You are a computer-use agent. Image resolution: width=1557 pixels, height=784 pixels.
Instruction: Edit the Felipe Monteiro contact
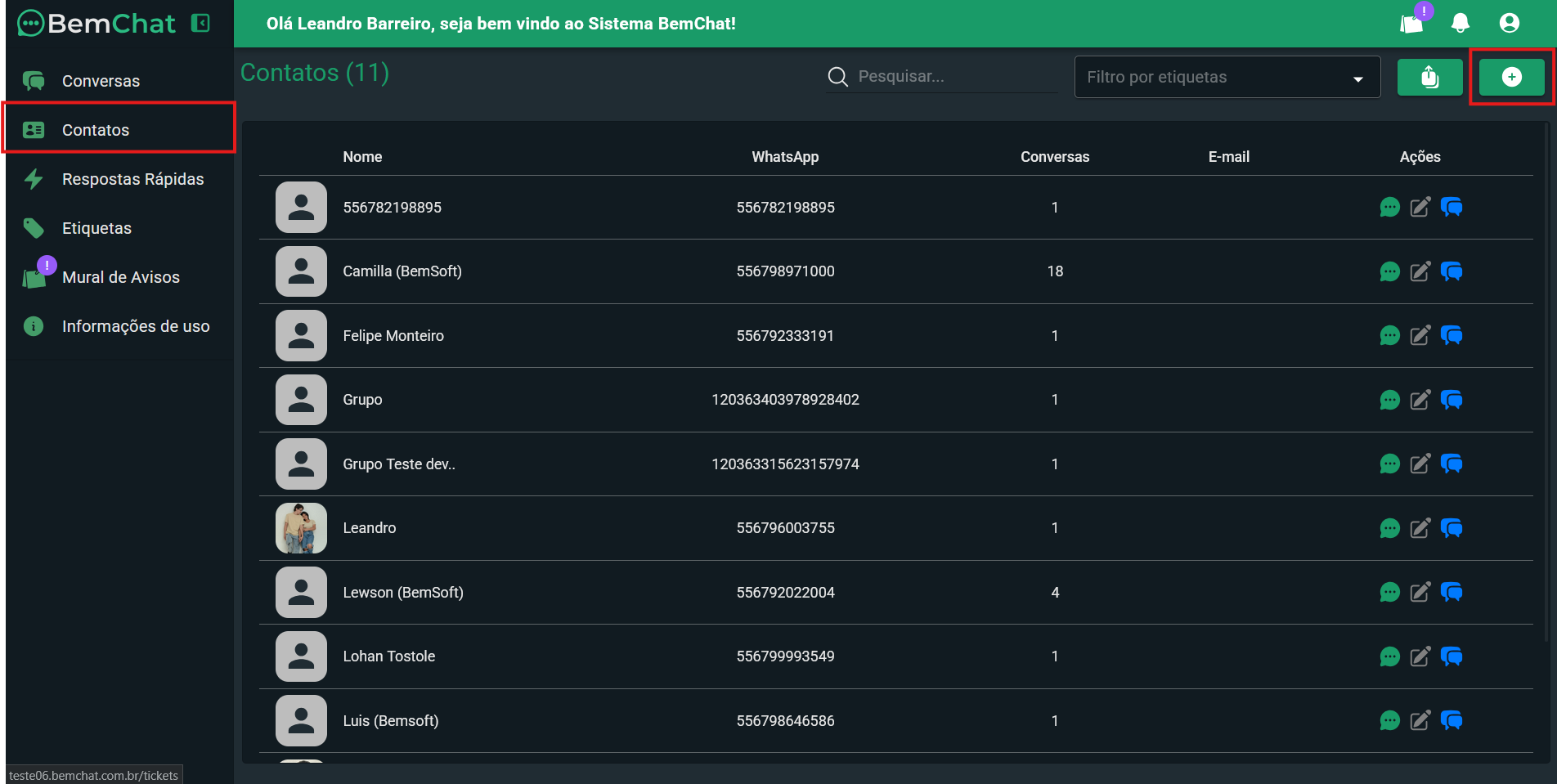(1420, 335)
